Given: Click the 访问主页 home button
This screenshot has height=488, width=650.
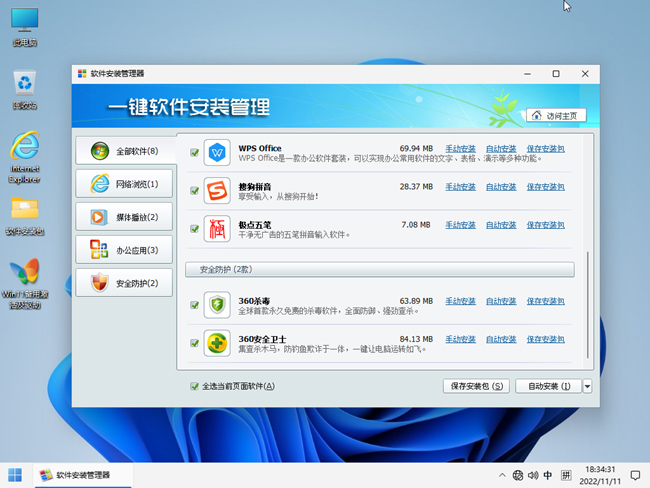Looking at the screenshot, I should 556,115.
